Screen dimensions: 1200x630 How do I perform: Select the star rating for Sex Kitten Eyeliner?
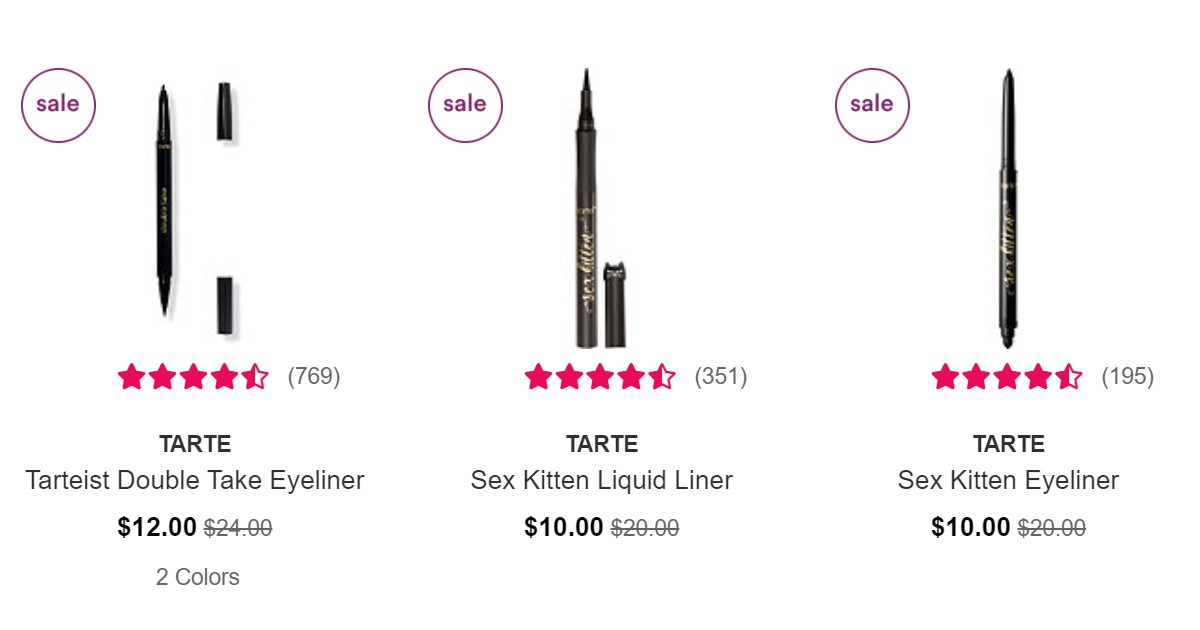[1007, 377]
